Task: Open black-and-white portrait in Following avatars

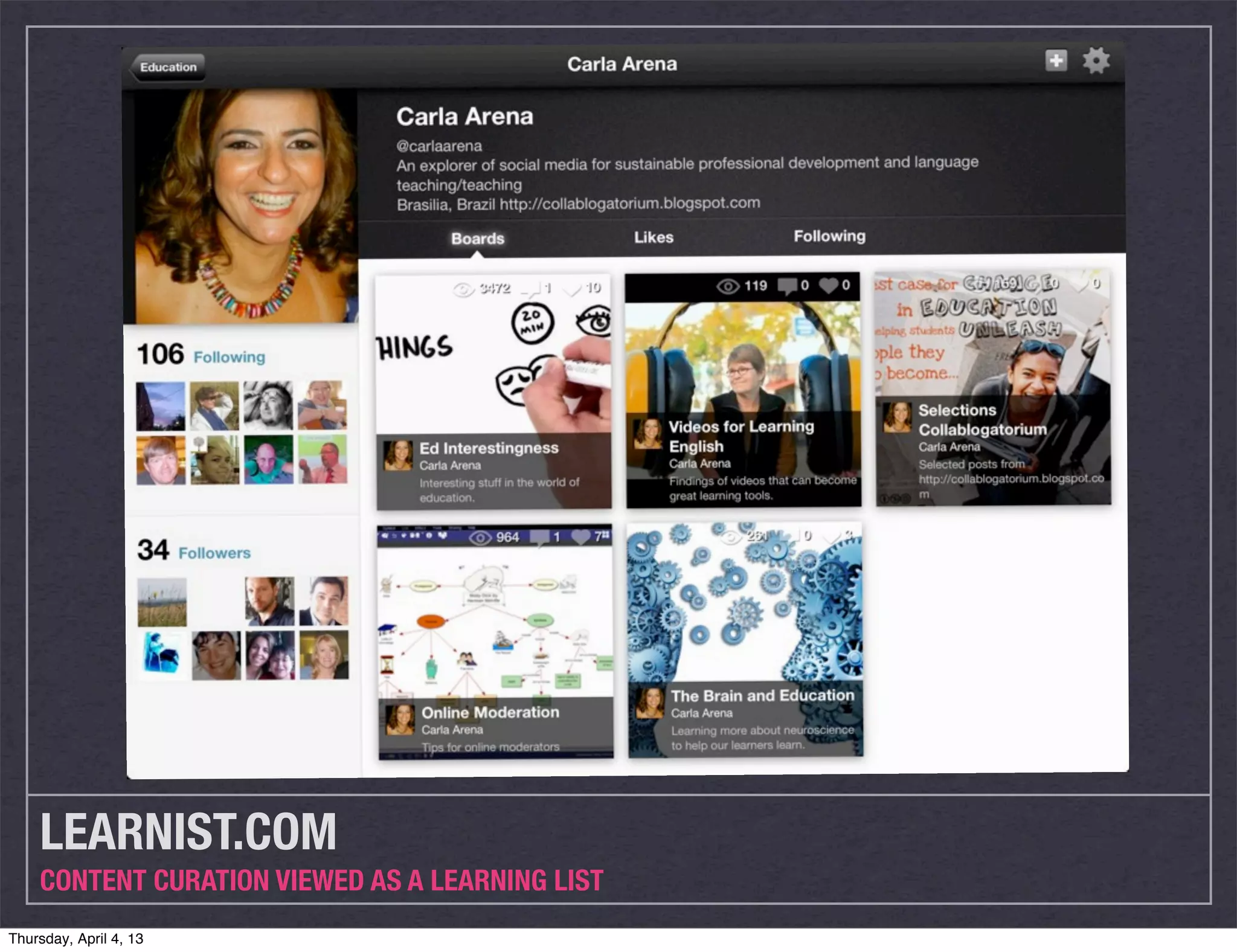Action: tap(268, 405)
